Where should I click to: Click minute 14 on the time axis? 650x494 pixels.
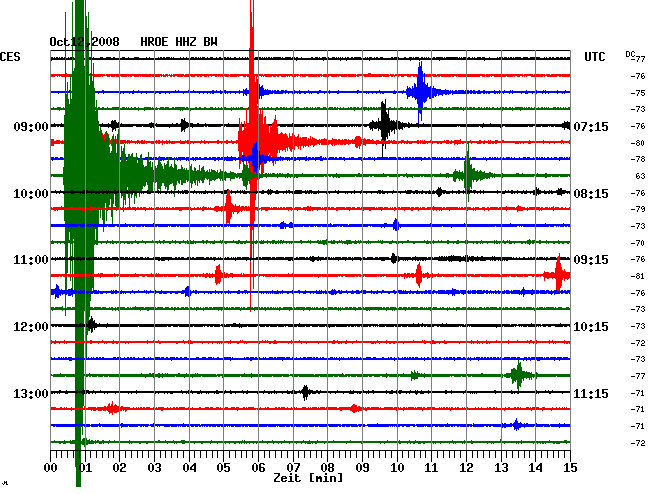[x=536, y=468]
